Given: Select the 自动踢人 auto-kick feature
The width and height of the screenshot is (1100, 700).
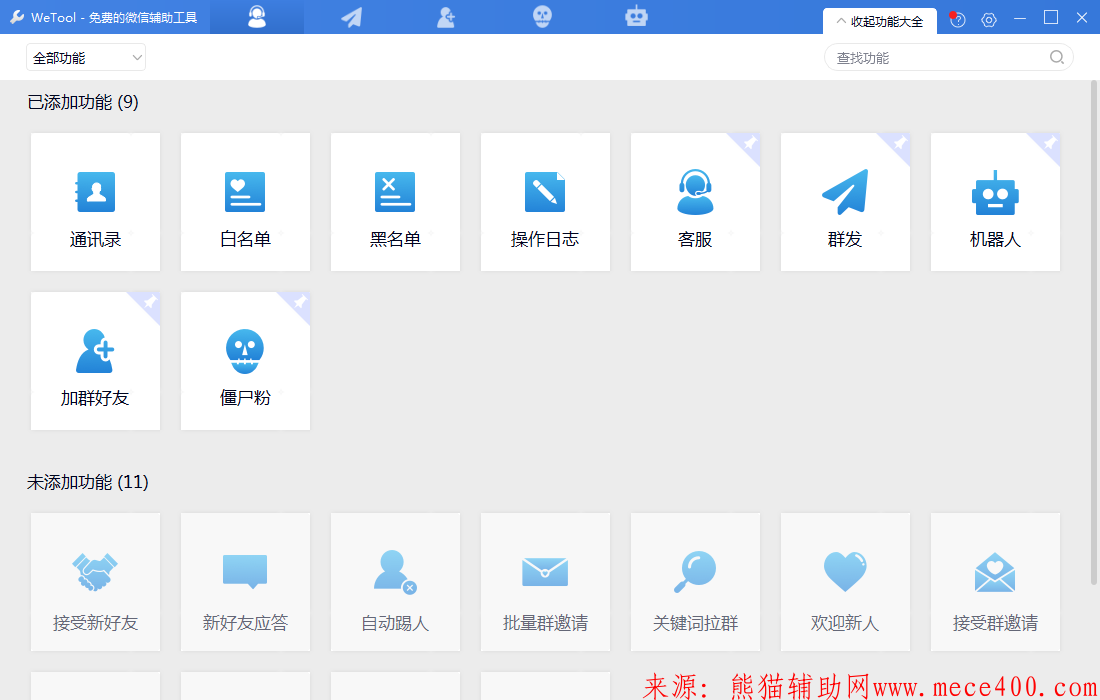Looking at the screenshot, I should pyautogui.click(x=395, y=582).
